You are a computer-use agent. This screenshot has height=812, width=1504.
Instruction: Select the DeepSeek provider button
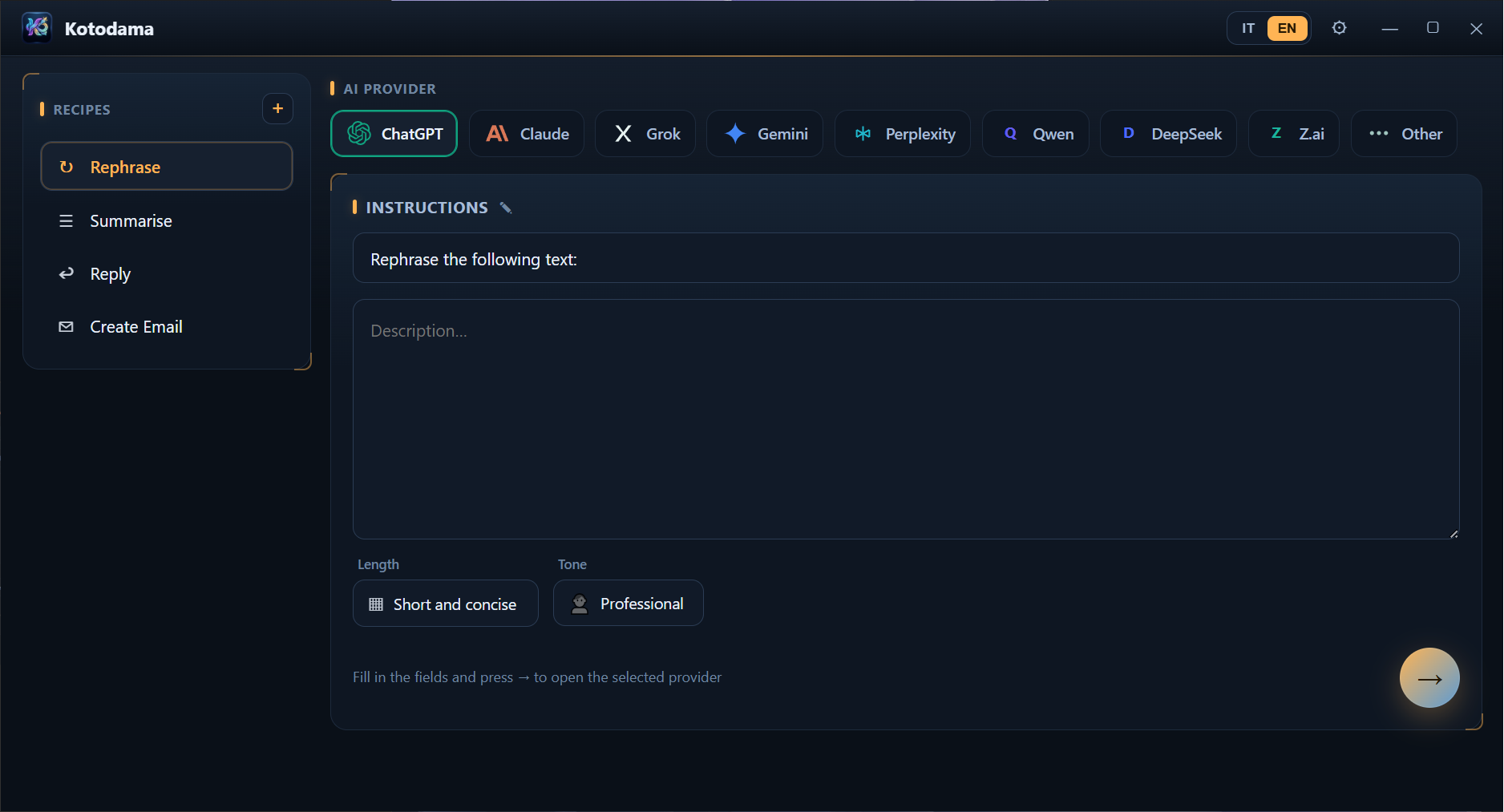(x=1169, y=134)
